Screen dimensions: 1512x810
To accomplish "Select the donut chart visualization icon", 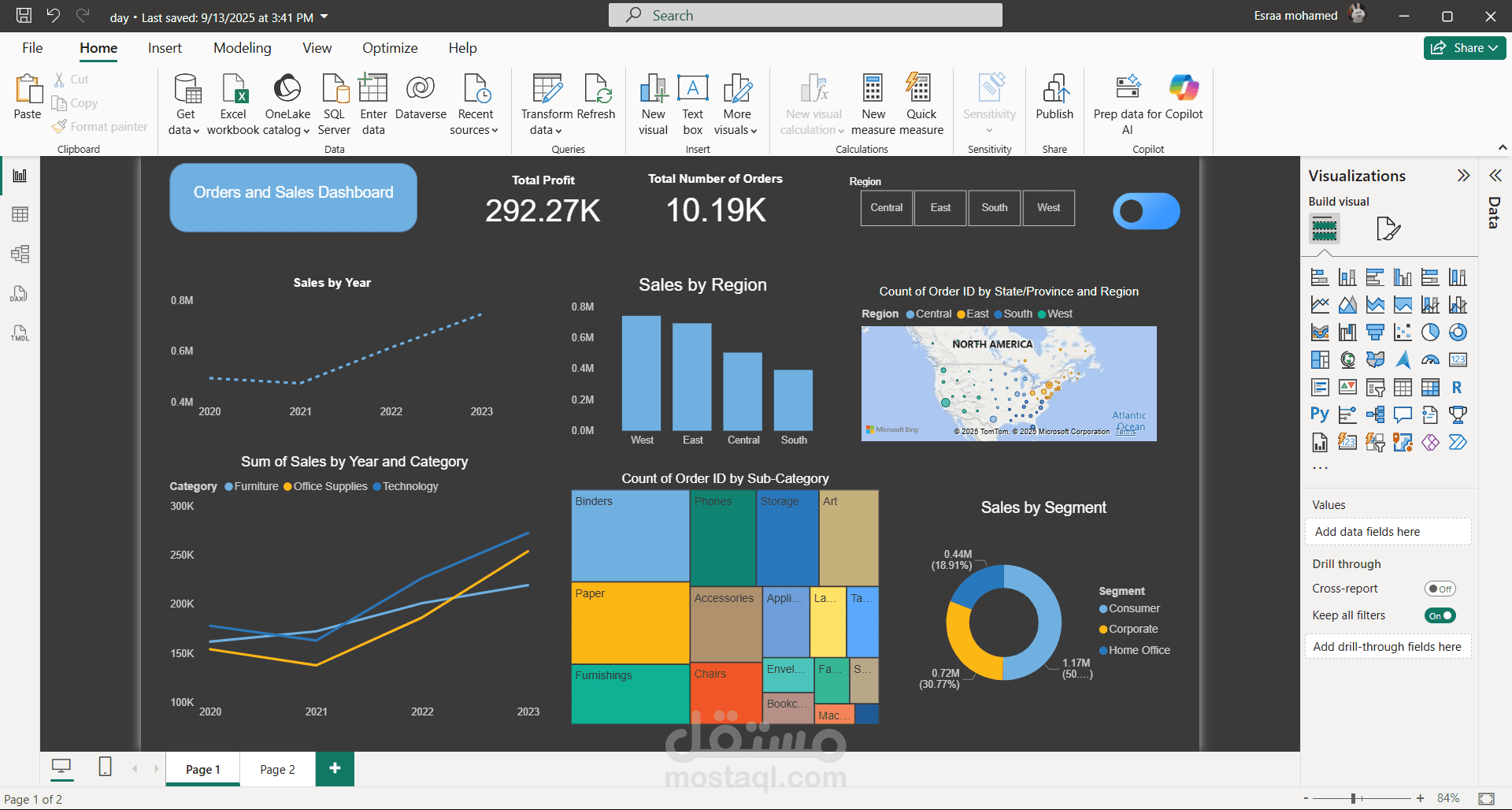I will tap(1458, 332).
